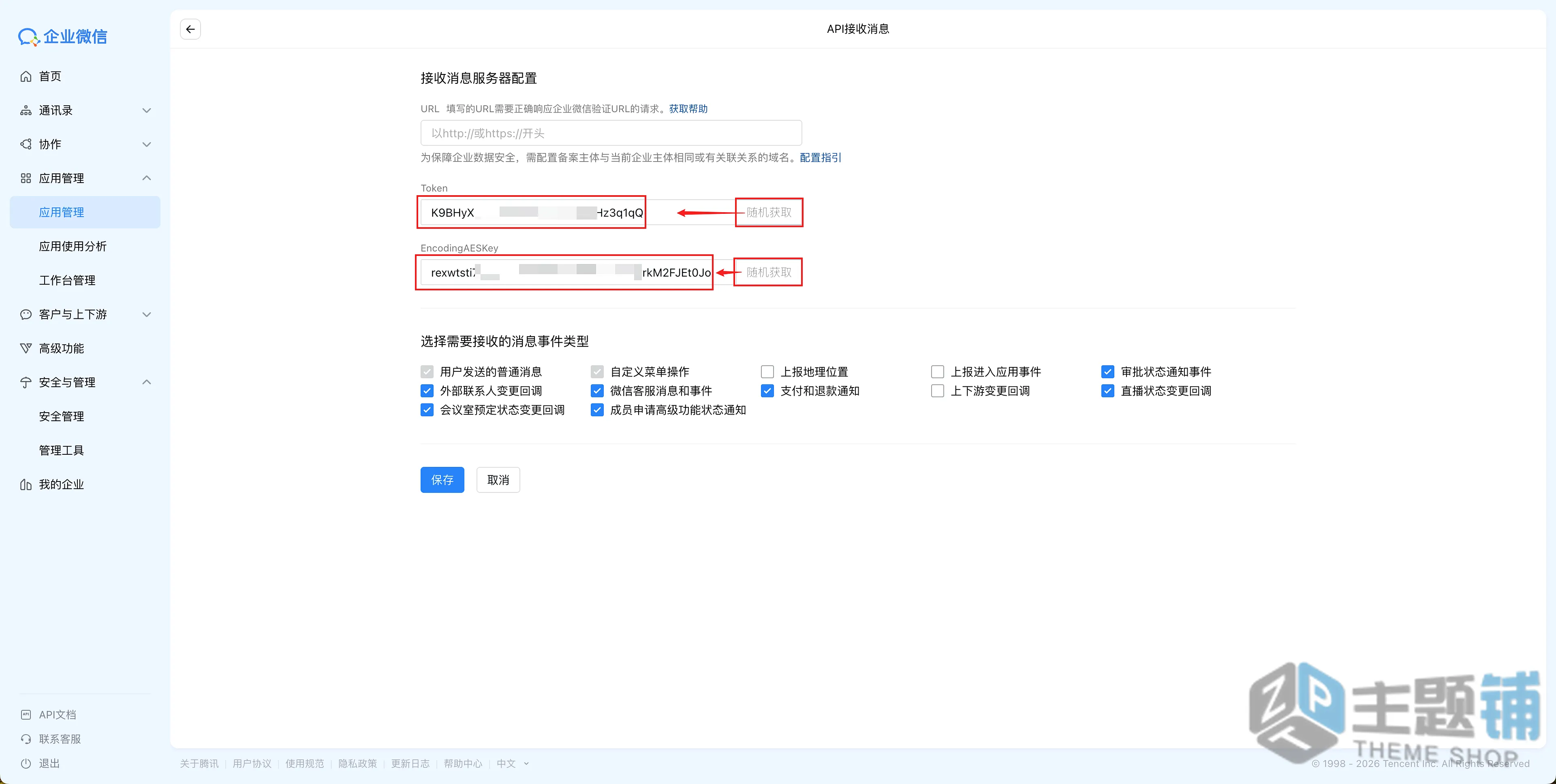Click the 高级功能 icon
This screenshot has width=1556, height=784.
point(26,348)
